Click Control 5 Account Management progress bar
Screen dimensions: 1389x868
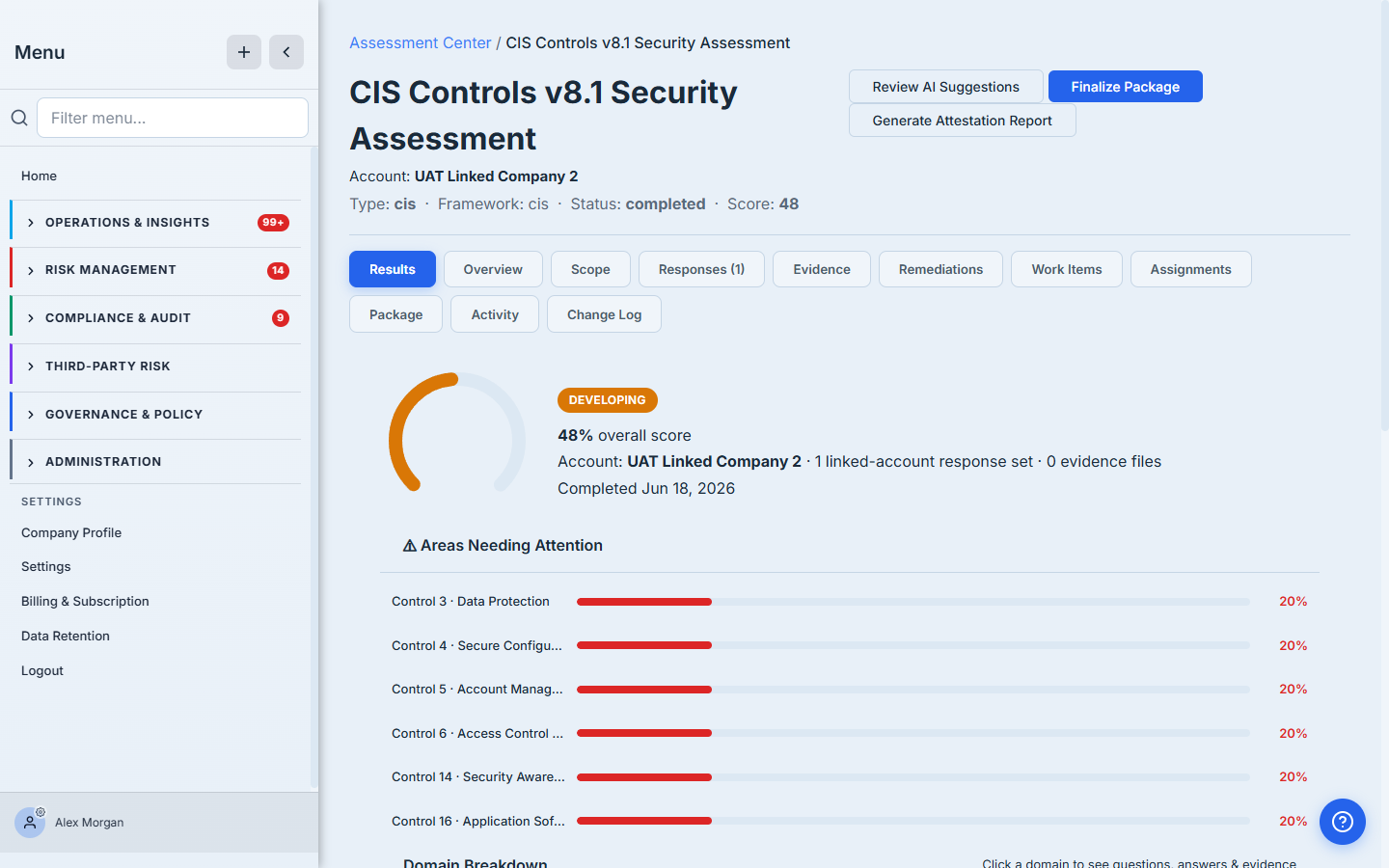[912, 690]
